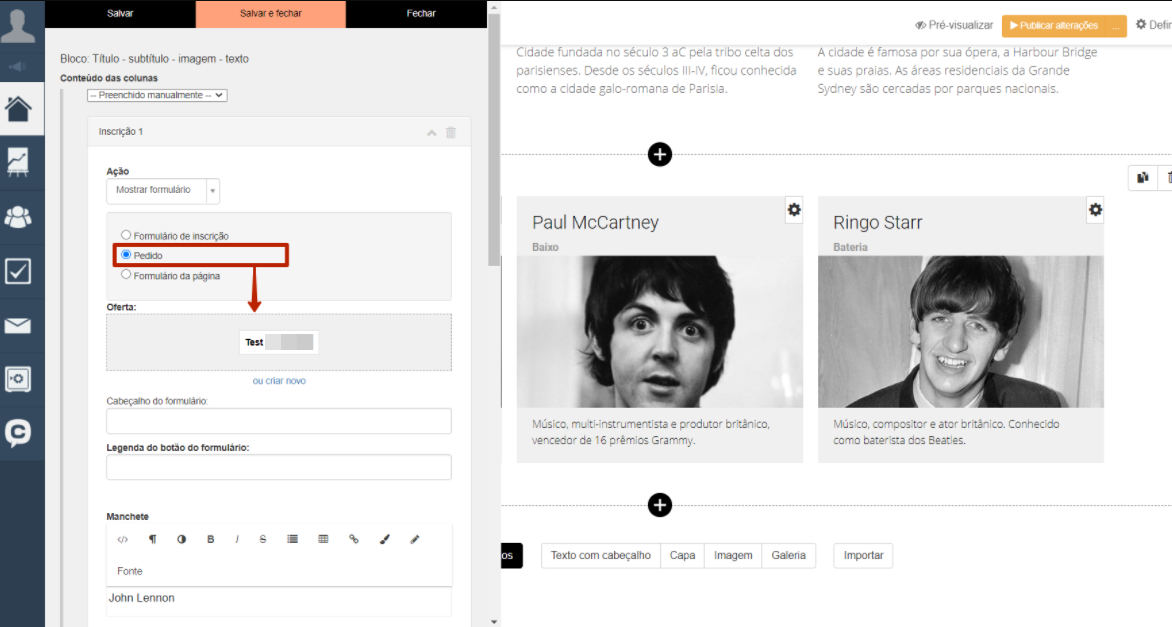Image resolution: width=1172 pixels, height=627 pixels.
Task: Open HTML source code view icon
Action: [123, 539]
